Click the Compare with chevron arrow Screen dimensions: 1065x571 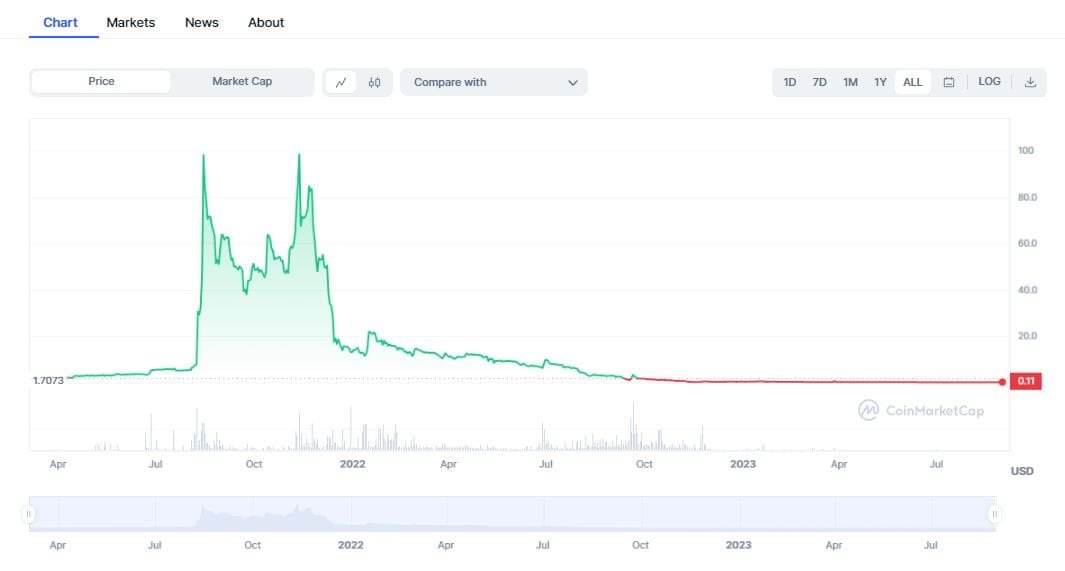[573, 82]
